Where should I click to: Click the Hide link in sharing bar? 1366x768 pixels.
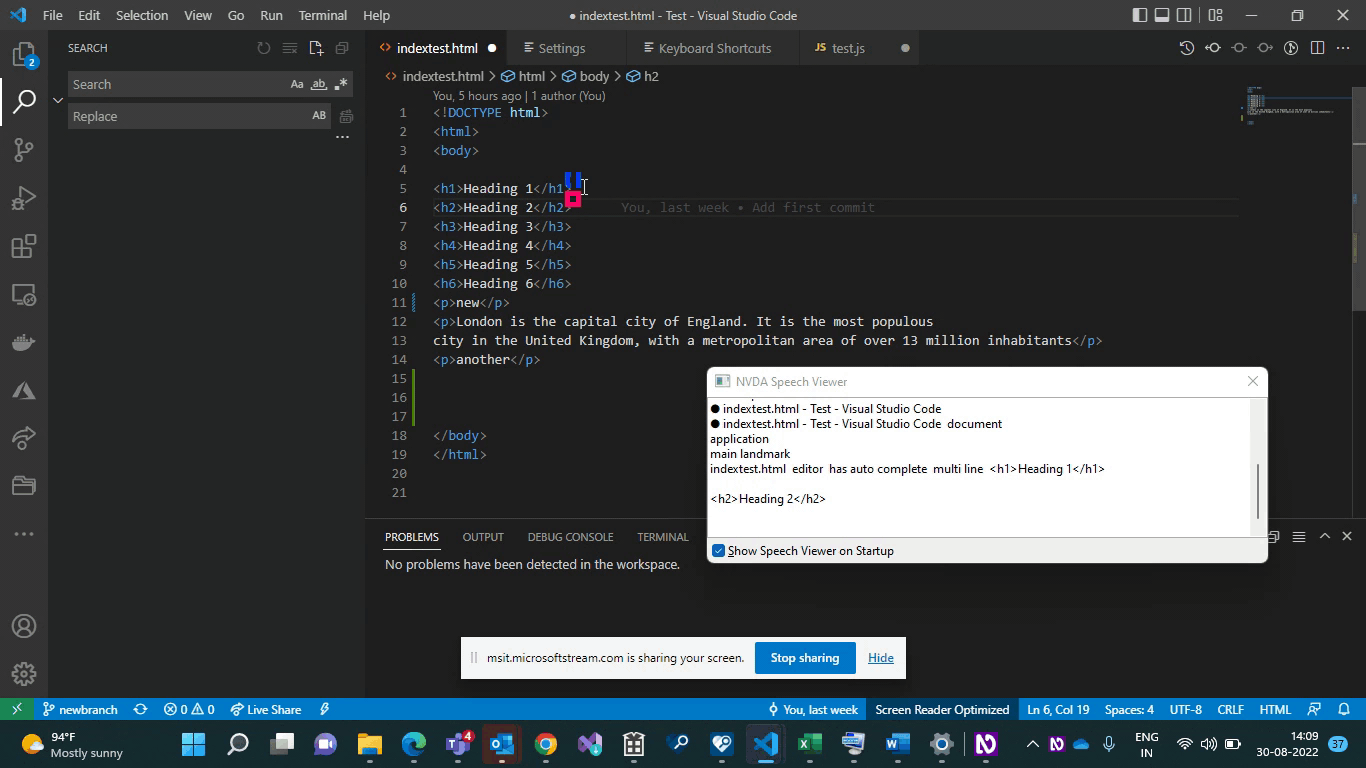pyautogui.click(x=881, y=658)
